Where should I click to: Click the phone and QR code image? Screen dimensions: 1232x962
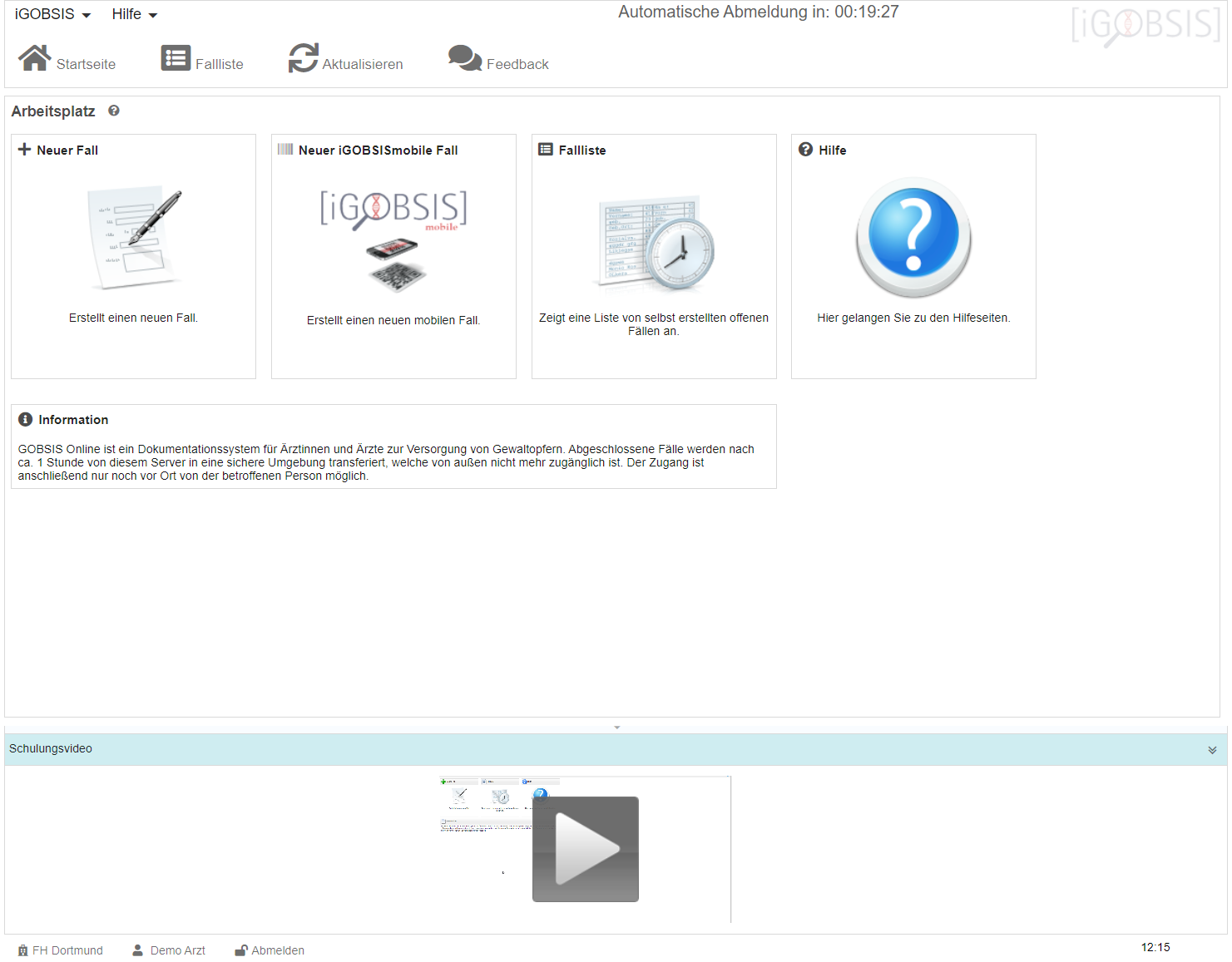(397, 265)
